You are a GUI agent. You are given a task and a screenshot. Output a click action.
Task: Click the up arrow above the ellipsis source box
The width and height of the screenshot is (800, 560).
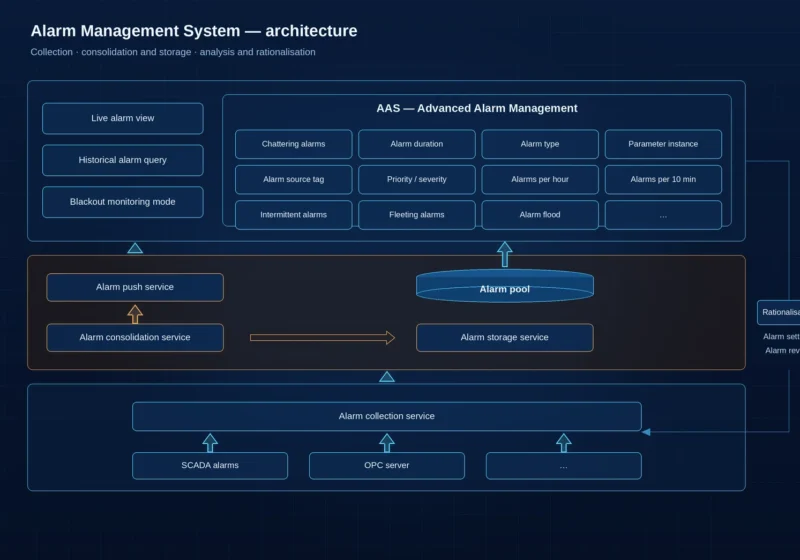[x=564, y=442]
